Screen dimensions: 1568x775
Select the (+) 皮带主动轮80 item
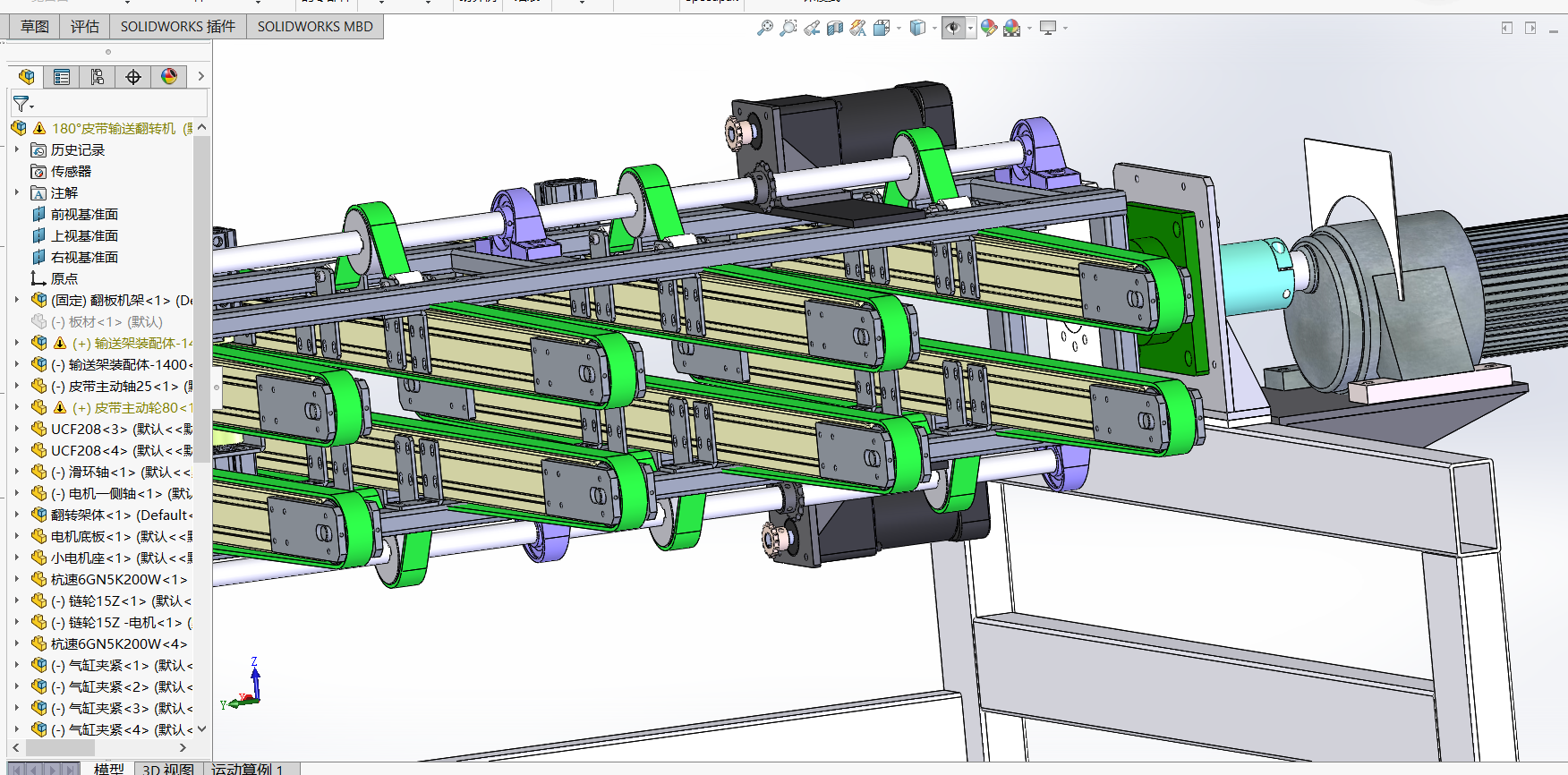(x=132, y=408)
